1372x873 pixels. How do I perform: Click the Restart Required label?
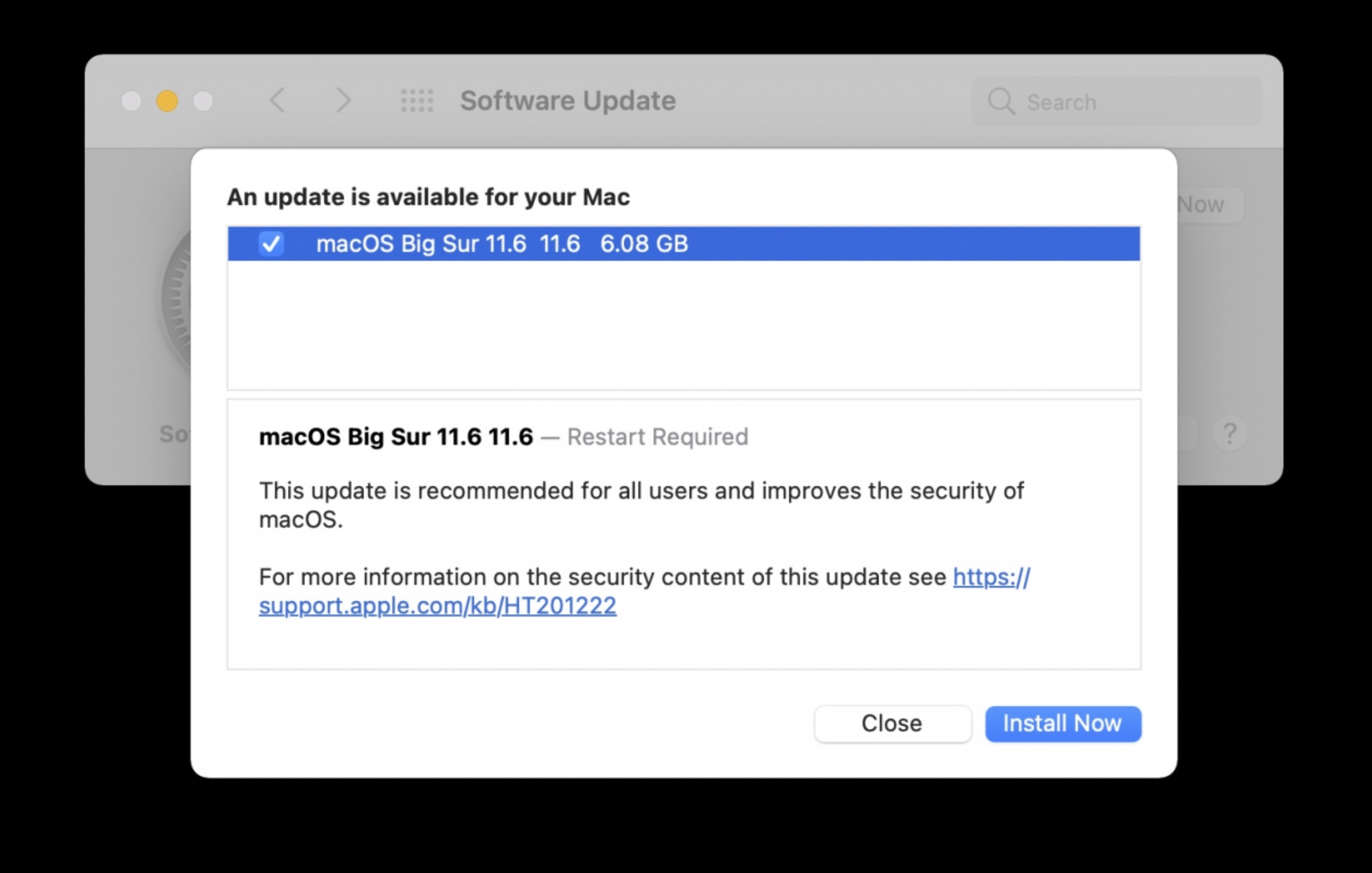pos(657,436)
